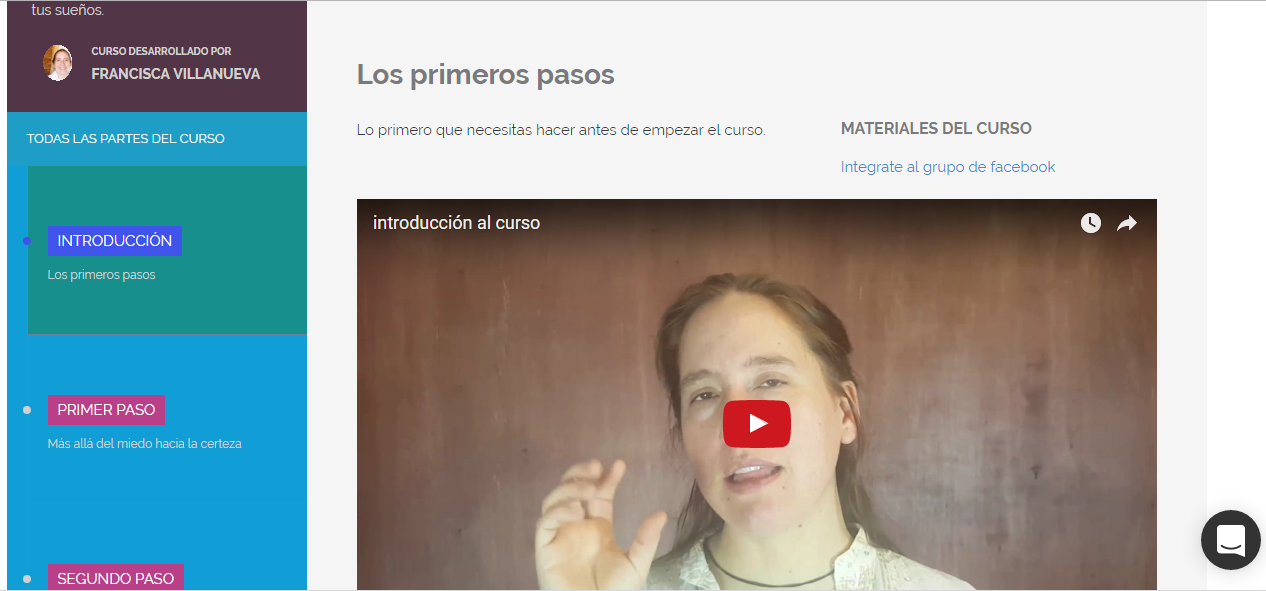
Task: Open the chat widget bubble
Action: (x=1231, y=540)
